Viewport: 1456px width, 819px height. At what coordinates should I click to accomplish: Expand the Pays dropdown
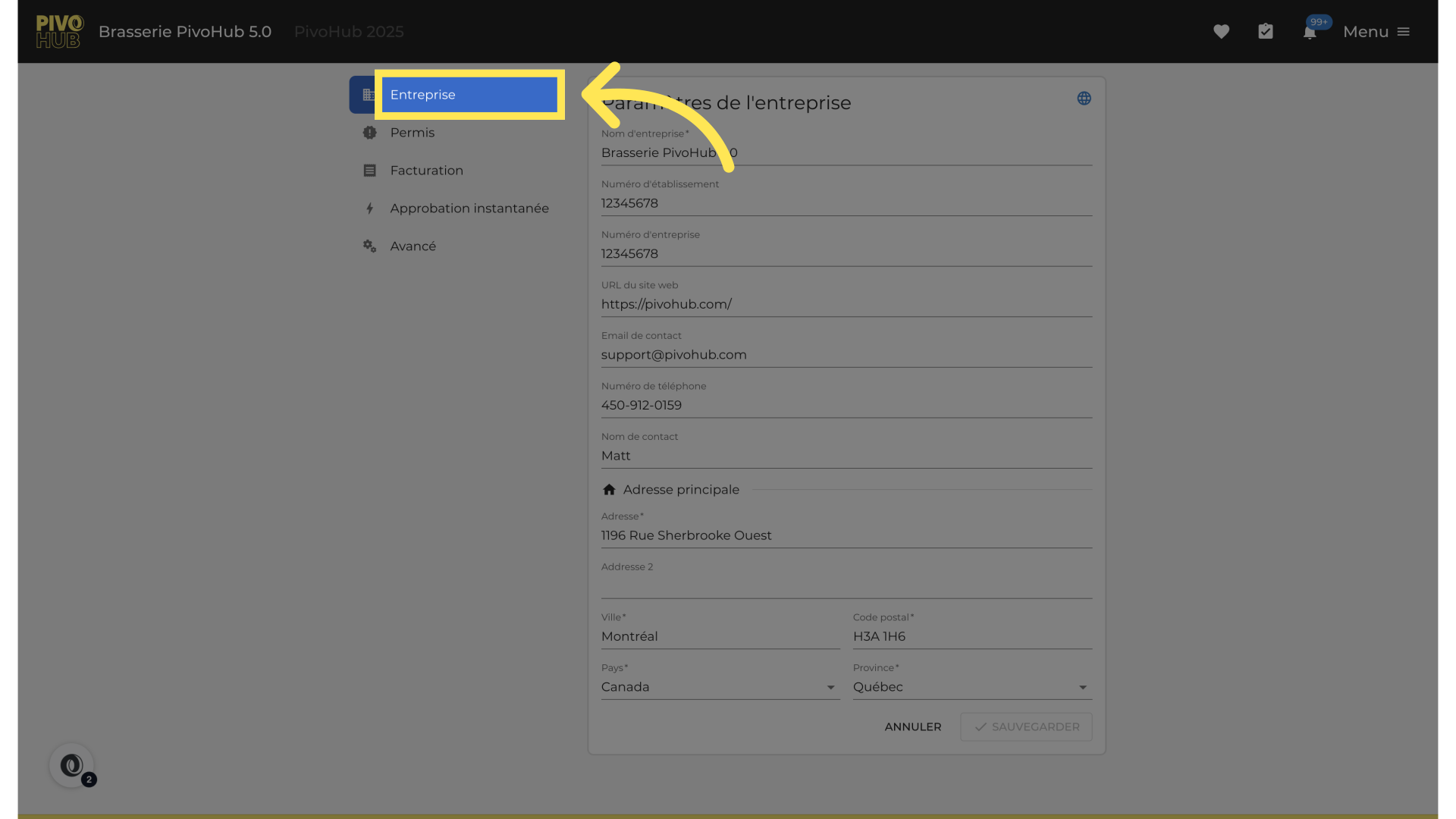point(719,687)
